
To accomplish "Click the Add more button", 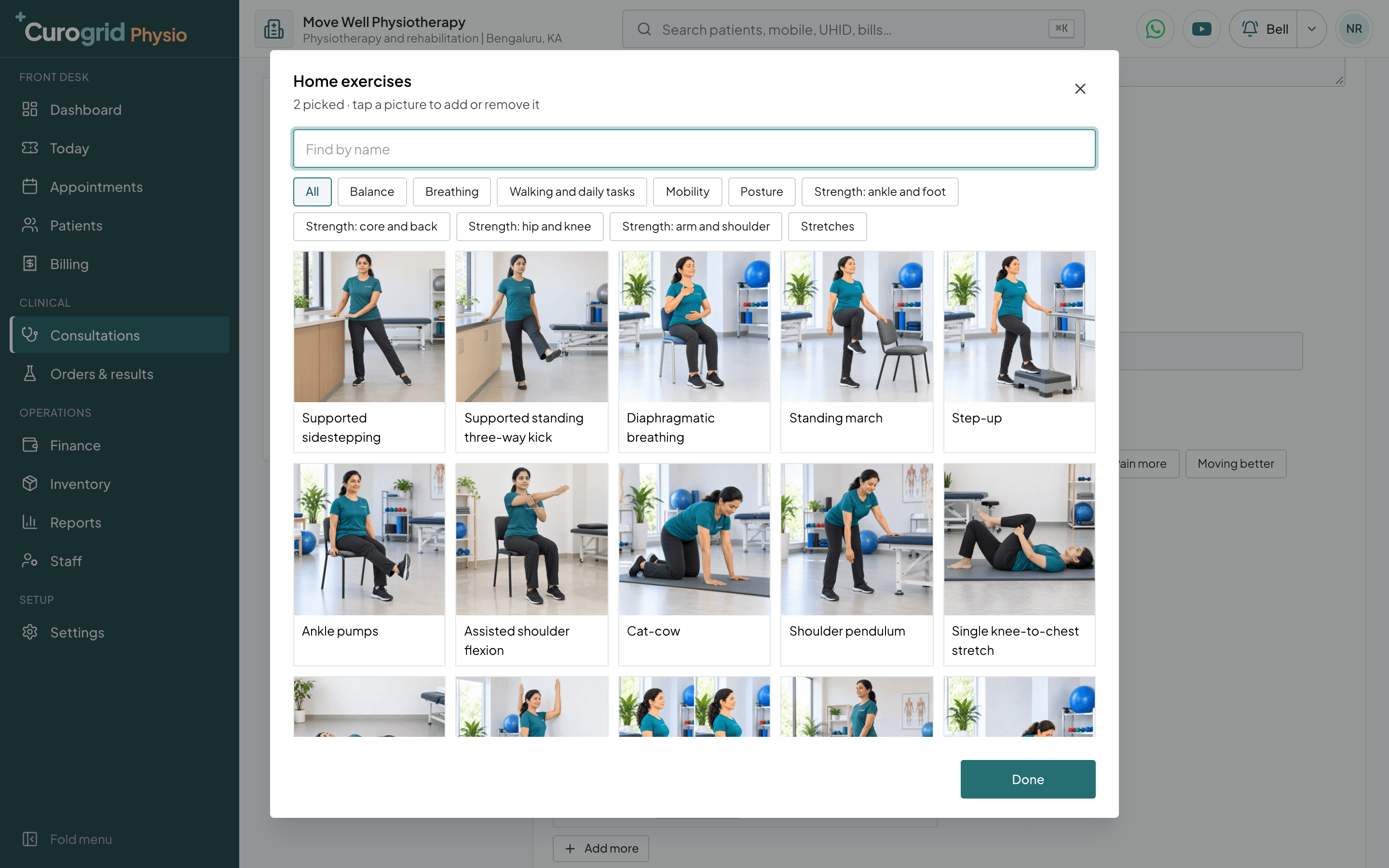I will (x=600, y=848).
